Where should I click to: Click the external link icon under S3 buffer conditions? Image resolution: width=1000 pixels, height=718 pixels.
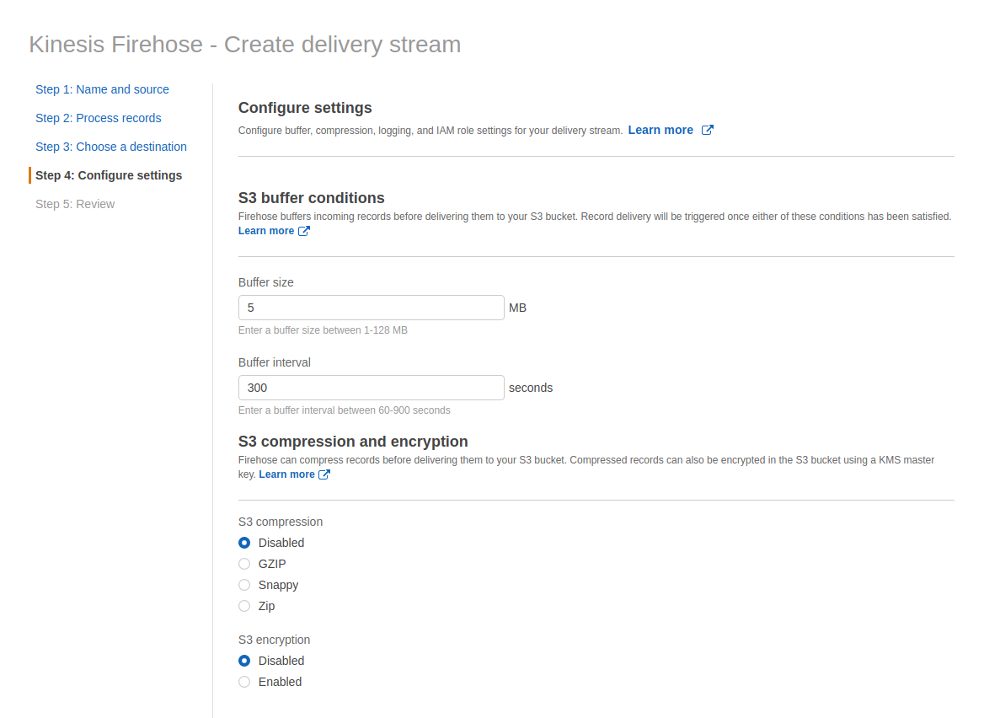point(304,231)
